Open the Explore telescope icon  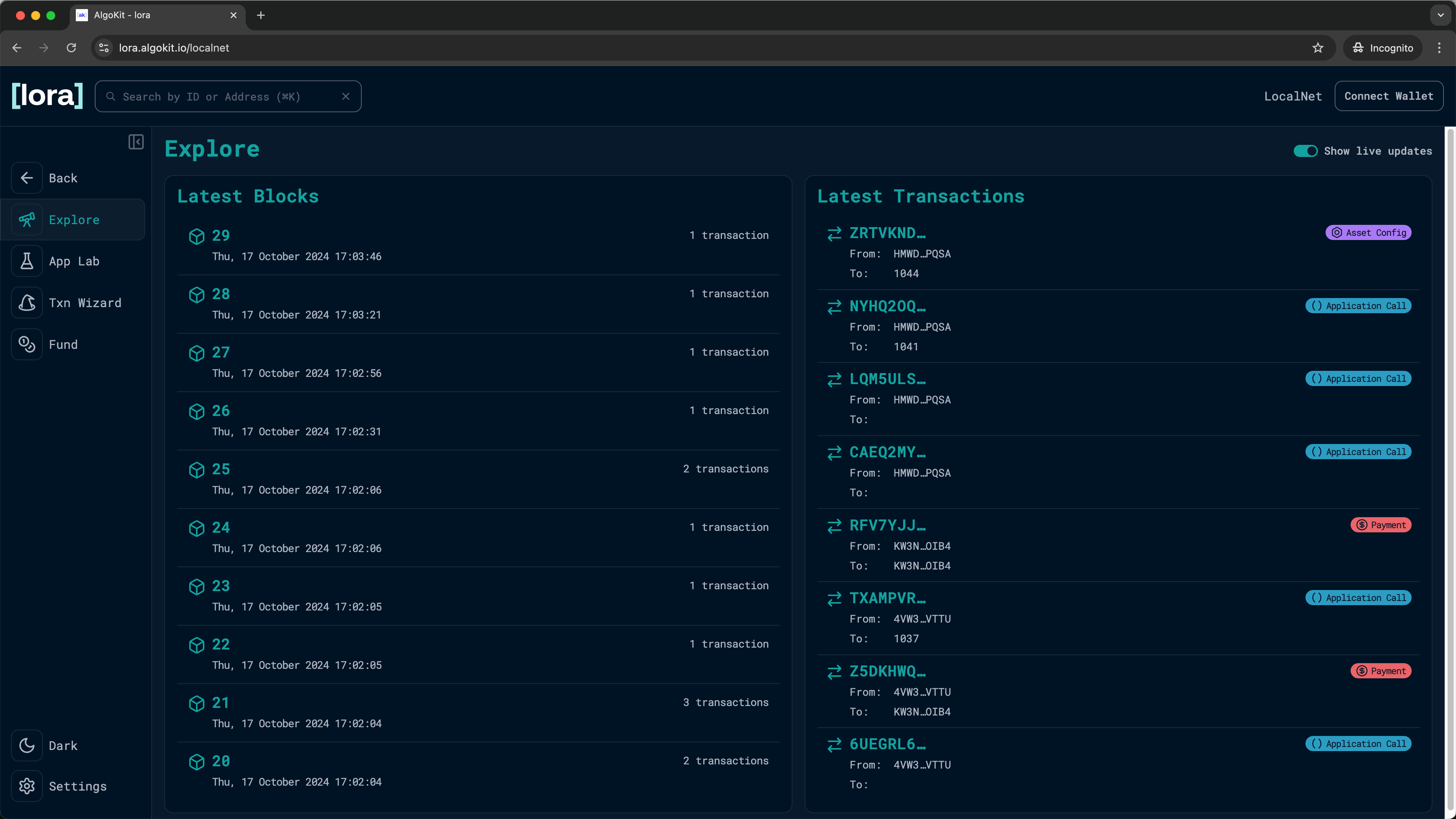(x=27, y=219)
